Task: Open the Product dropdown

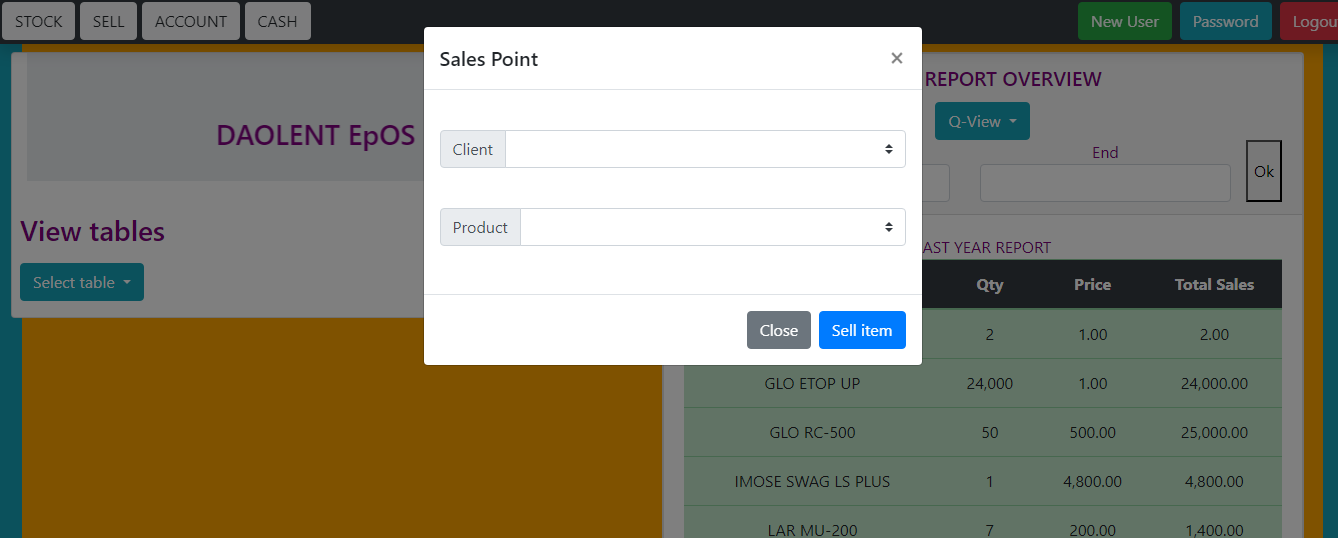Action: (712, 227)
